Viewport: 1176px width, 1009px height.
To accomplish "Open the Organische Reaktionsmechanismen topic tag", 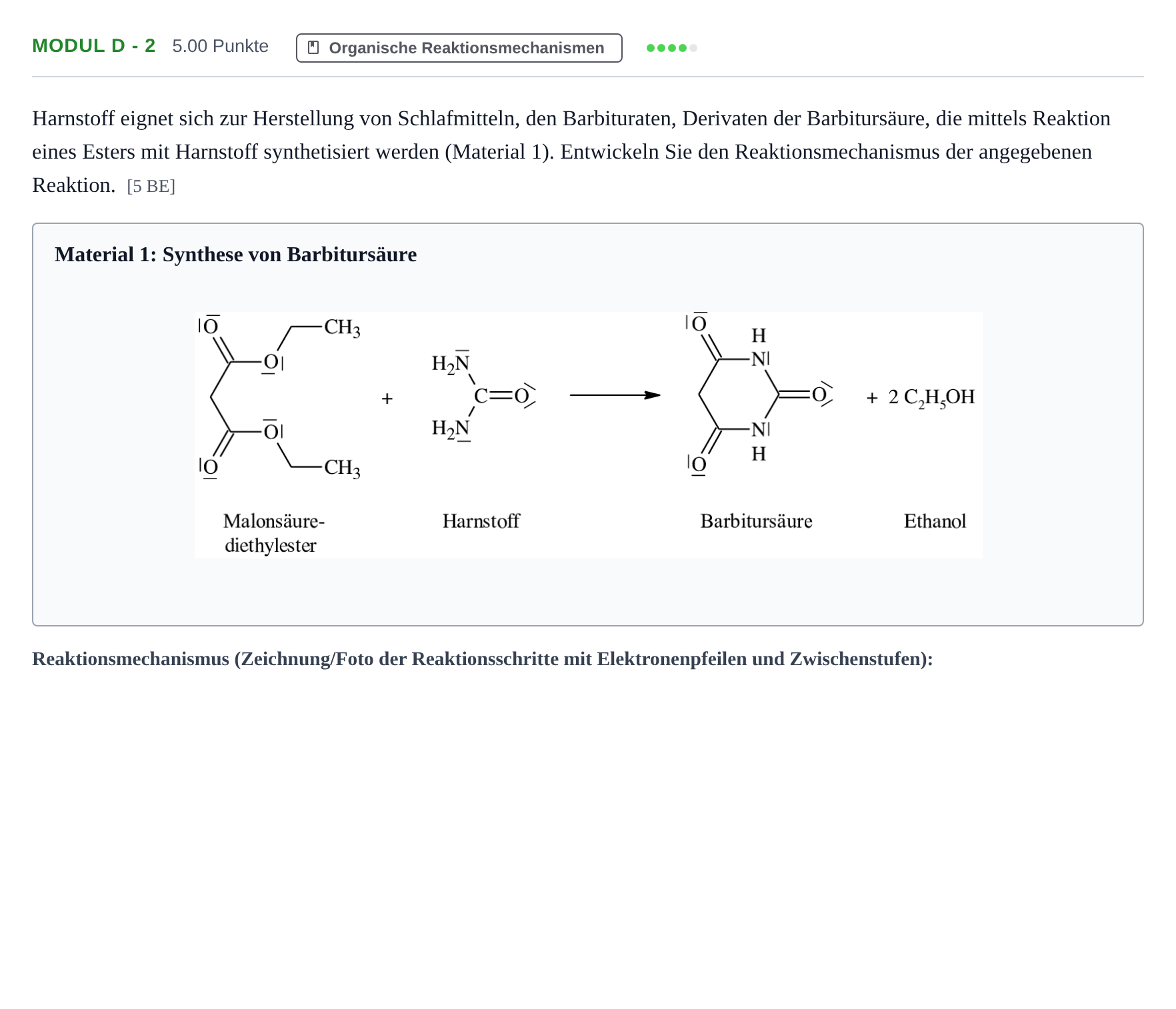I will click(x=459, y=48).
